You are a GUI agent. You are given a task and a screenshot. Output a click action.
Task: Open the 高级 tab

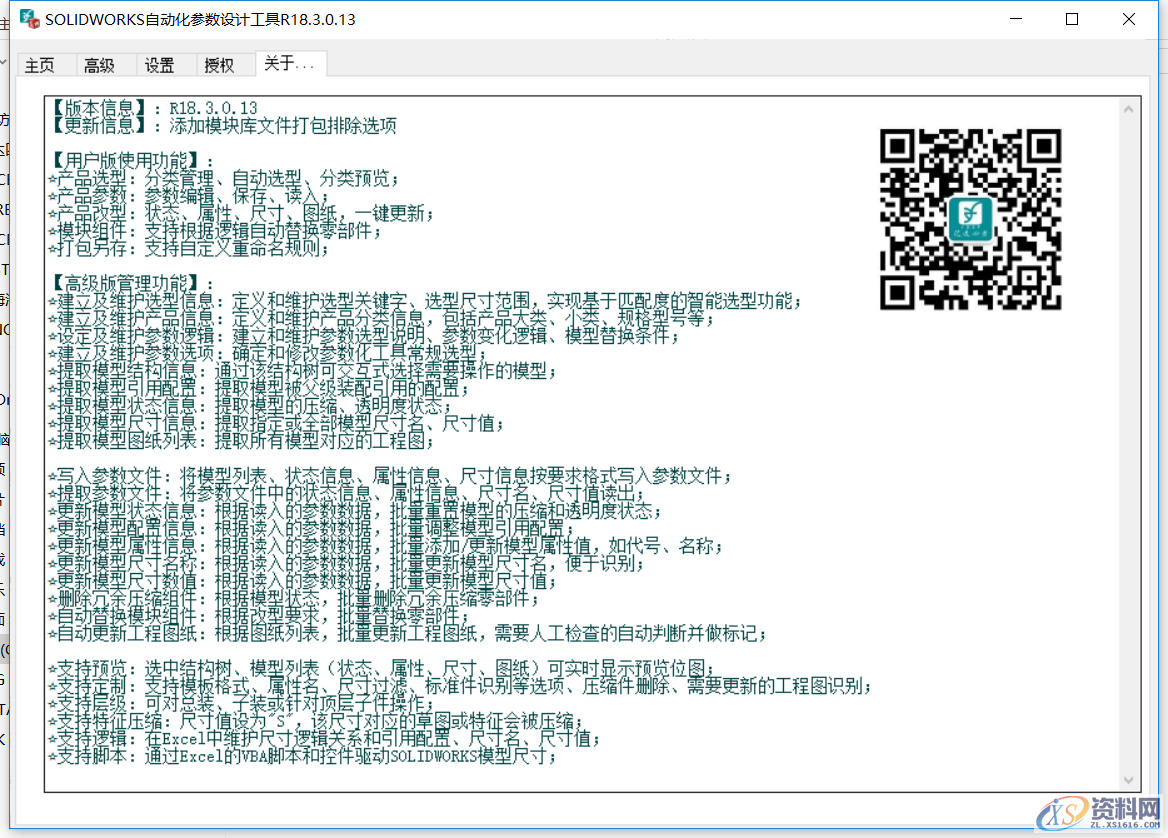click(x=101, y=64)
